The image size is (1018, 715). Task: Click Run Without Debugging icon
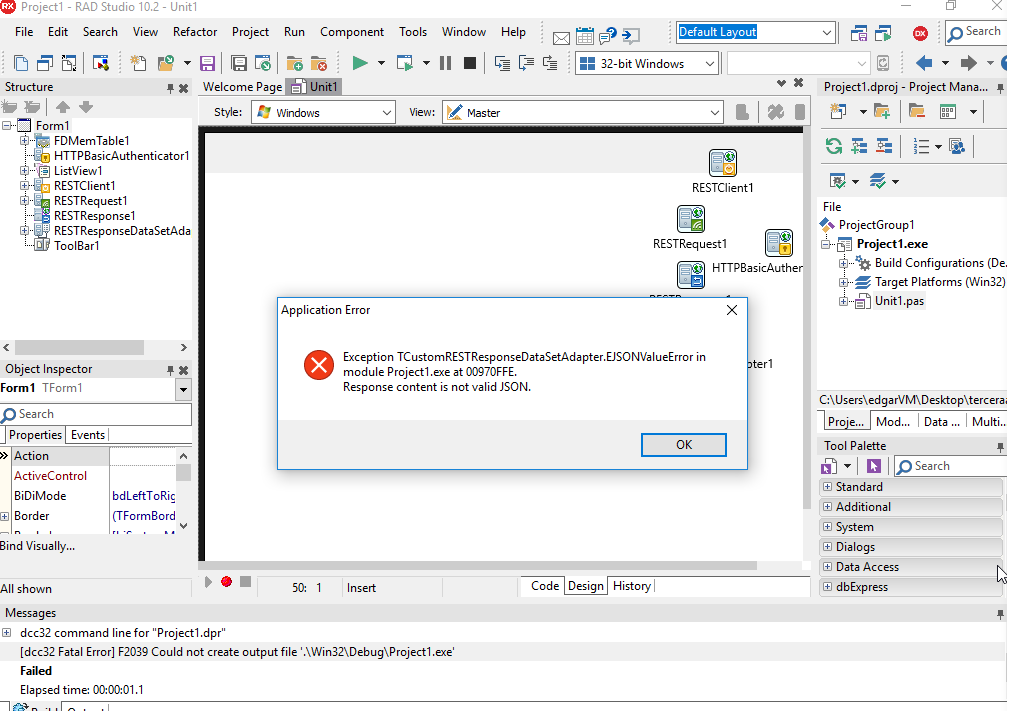[x=404, y=63]
